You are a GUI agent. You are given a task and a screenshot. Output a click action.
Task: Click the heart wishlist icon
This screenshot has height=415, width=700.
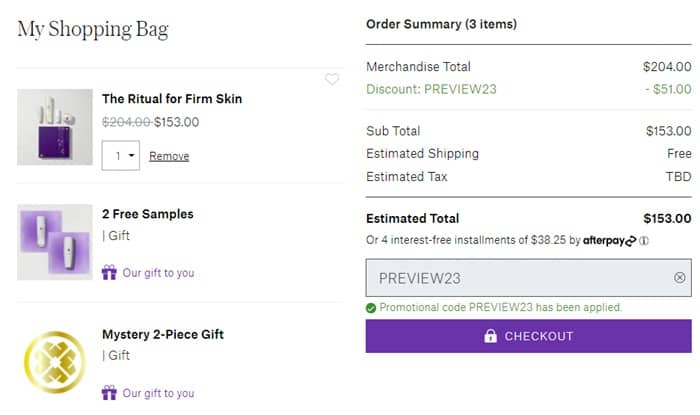tap(332, 80)
